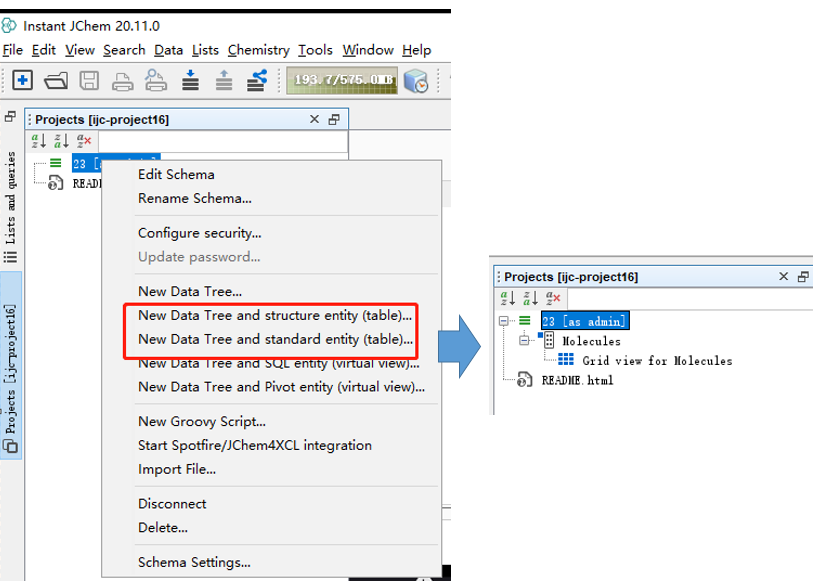The image size is (817, 582).
Task: Restore right Projects panel window icon
Action: [x=803, y=277]
